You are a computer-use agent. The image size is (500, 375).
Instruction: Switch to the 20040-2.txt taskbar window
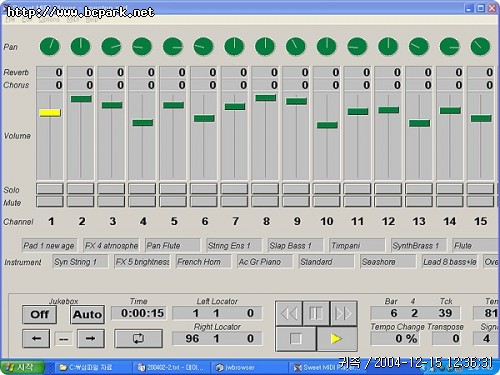click(x=171, y=367)
